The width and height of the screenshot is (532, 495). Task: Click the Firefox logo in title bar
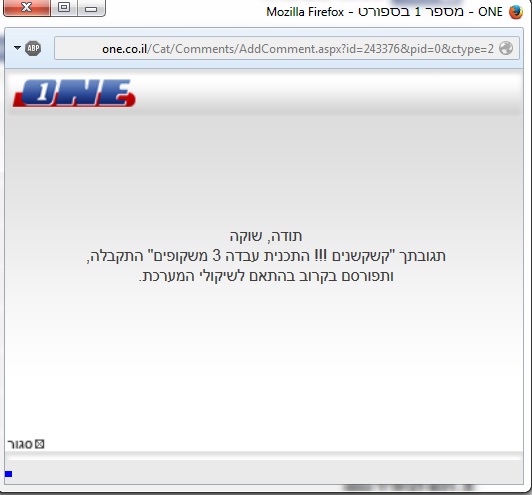click(516, 12)
